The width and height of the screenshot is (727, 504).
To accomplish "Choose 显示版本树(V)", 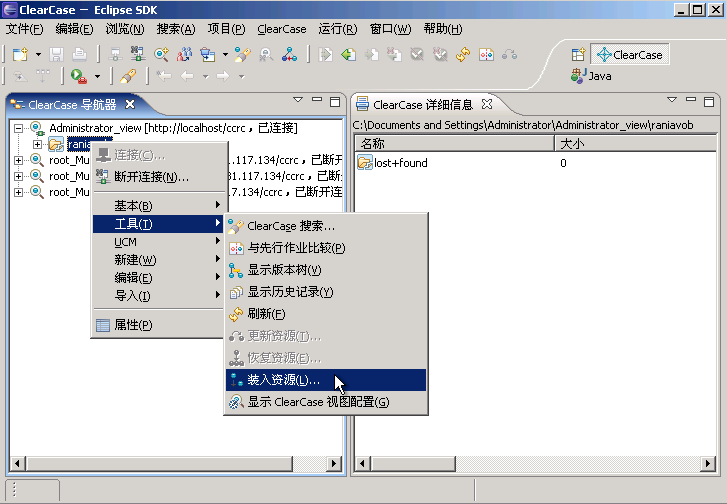I will tap(325, 270).
